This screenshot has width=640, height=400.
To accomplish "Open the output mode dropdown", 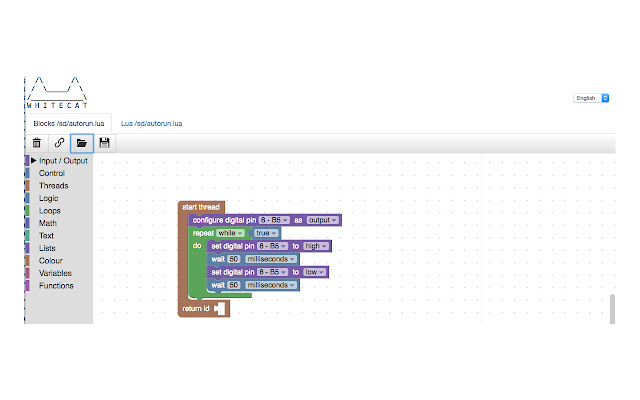I will [322, 220].
